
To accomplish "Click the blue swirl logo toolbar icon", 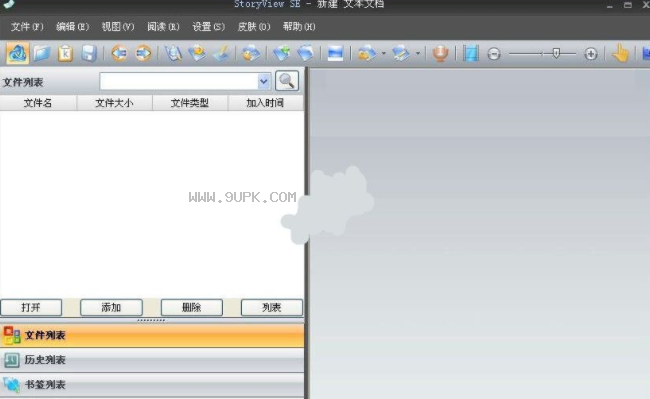I will tap(18, 53).
